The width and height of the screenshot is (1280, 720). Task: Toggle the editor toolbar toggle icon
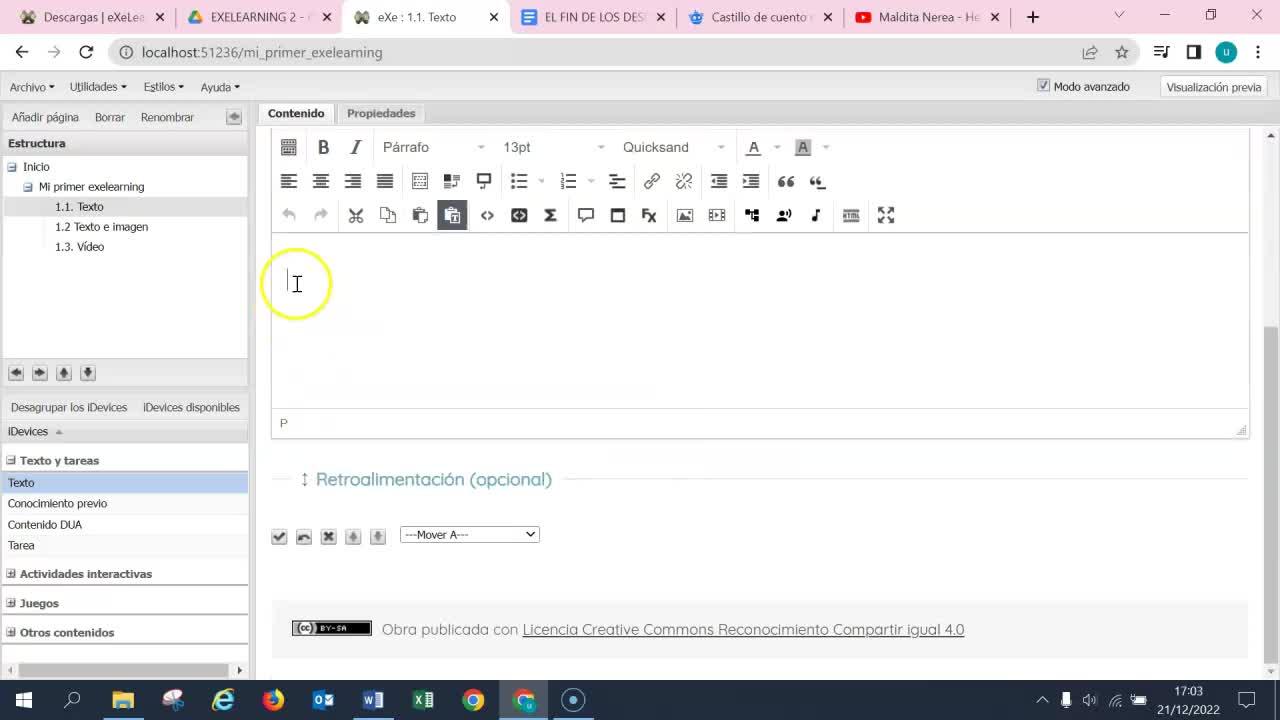click(289, 147)
